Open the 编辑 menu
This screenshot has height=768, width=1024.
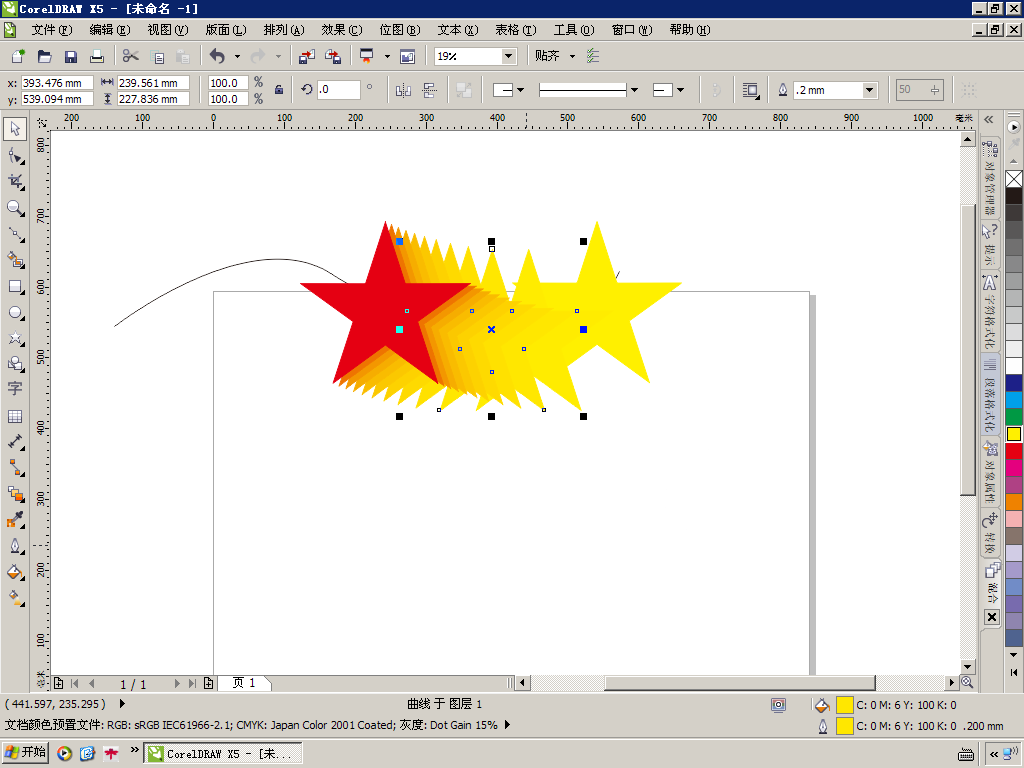110,30
